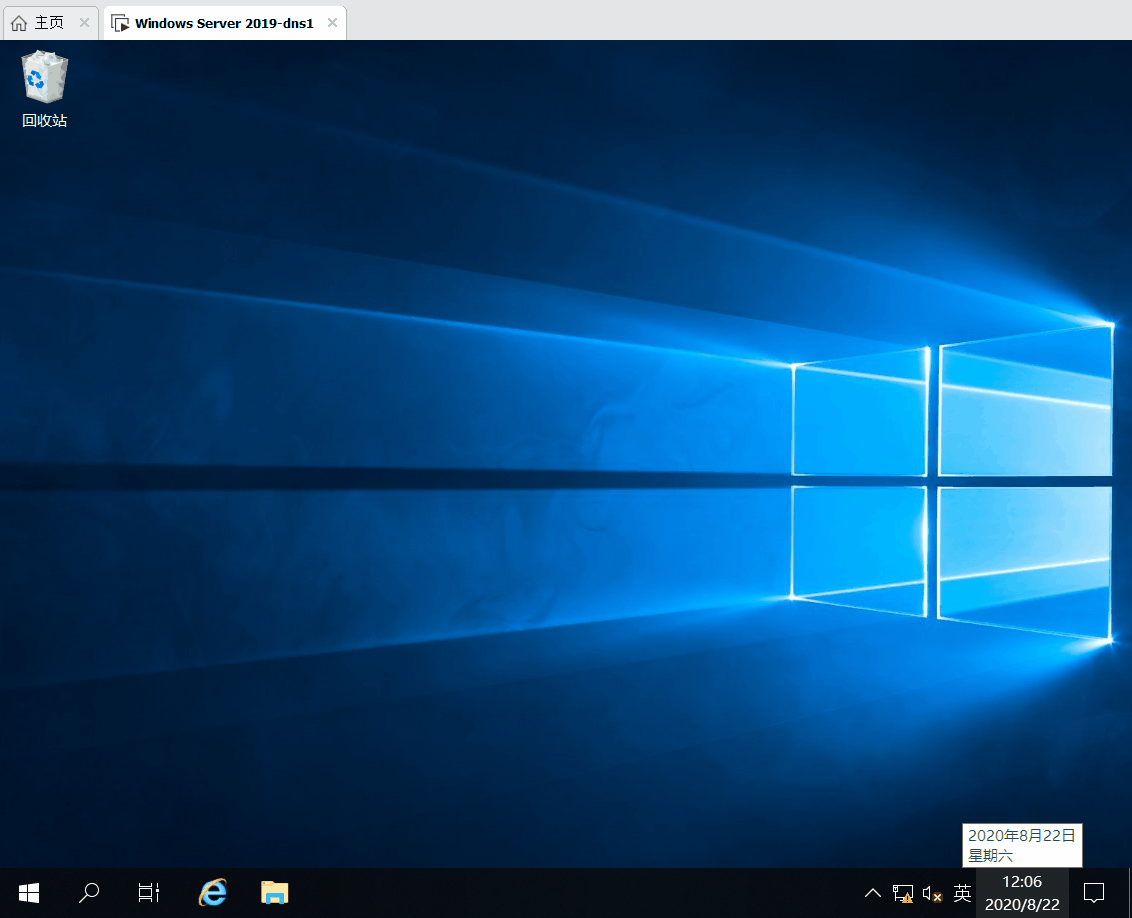1132x918 pixels.
Task: Click the Windows logo on the wallpaper
Action: tap(950, 482)
